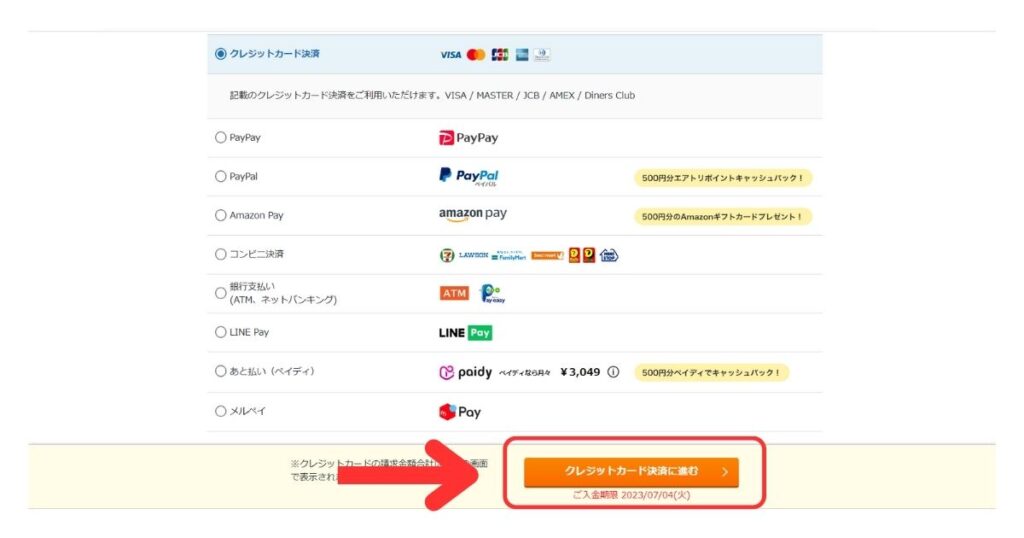Click 500円分エアトリポイントキャッシュバック badge

(723, 178)
